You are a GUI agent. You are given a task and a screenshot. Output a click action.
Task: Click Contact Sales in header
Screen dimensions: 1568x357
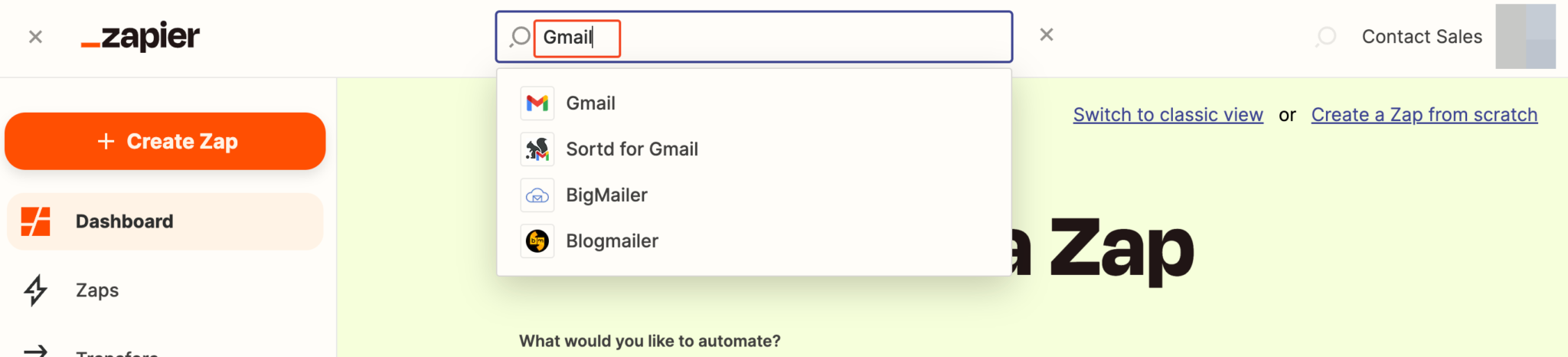[1422, 37]
